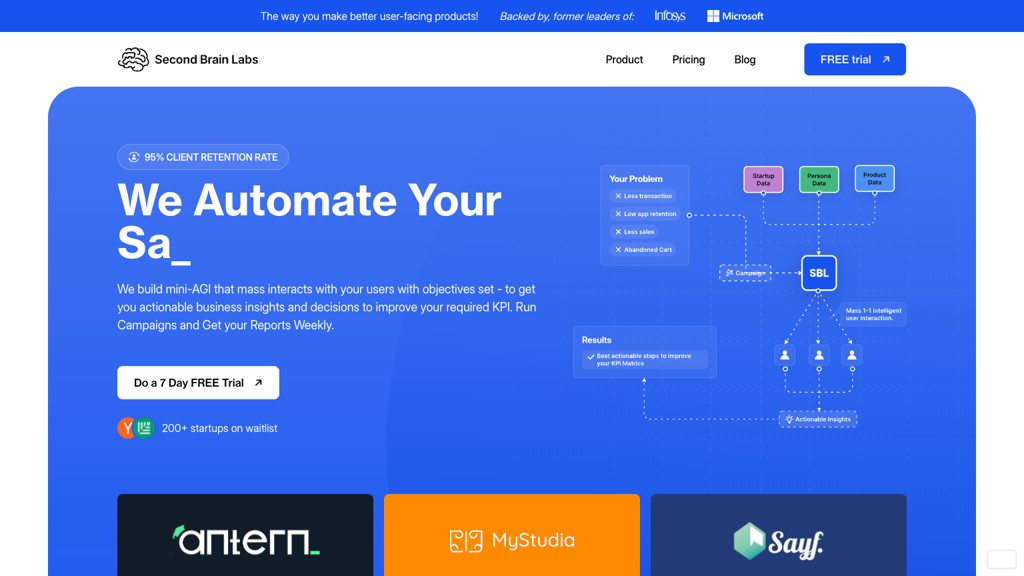This screenshot has height=576, width=1024.
Task: Click the Infosys logo in top banner
Action: coord(670,16)
